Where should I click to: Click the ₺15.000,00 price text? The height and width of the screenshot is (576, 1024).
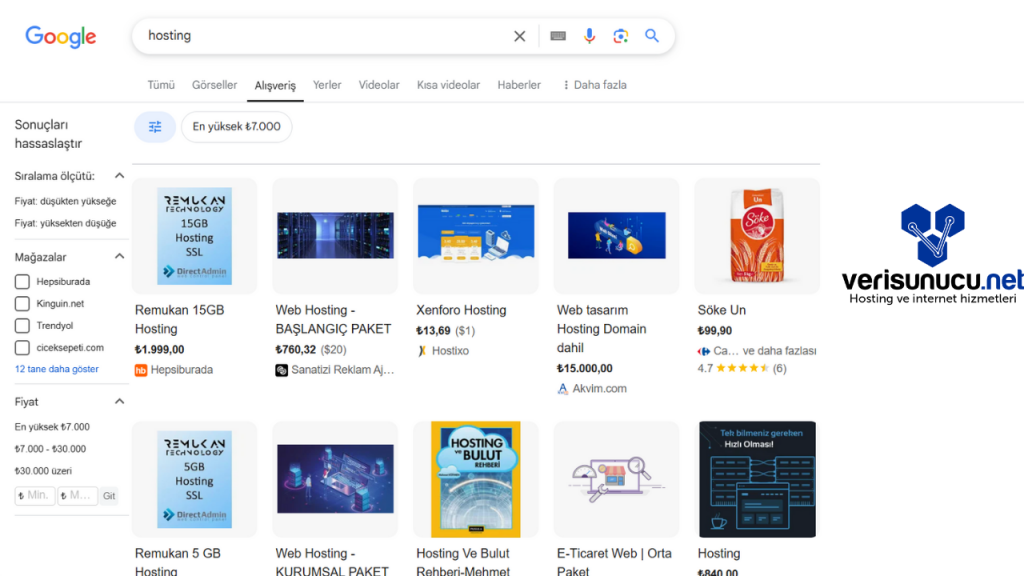[x=584, y=368]
